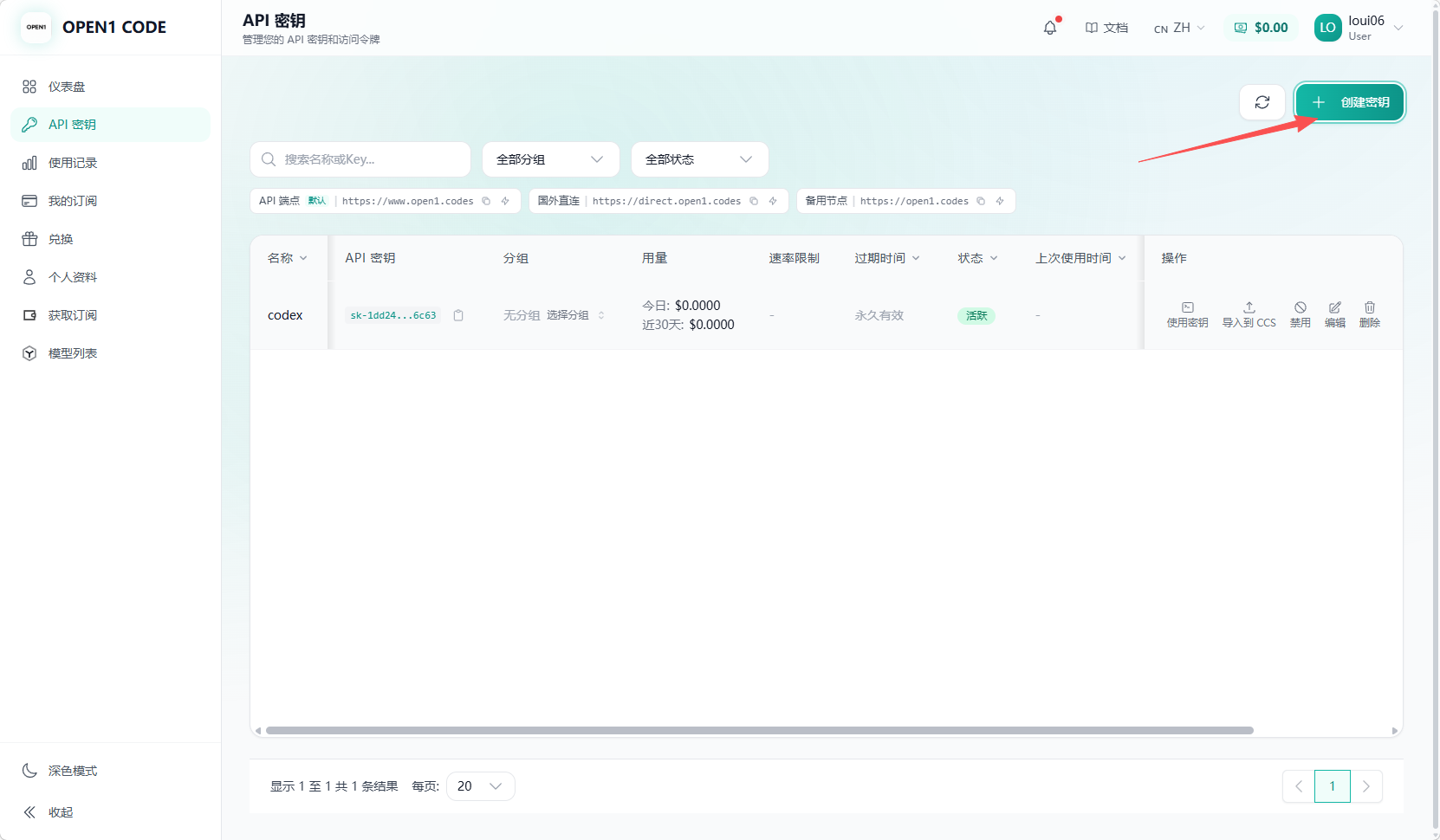Click the lightning test icon on 备用节点

click(x=1001, y=201)
